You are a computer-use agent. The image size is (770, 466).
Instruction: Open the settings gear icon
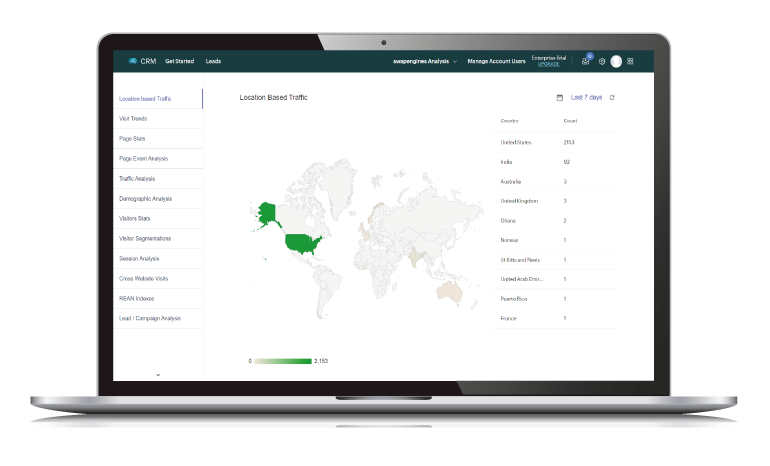pyautogui.click(x=602, y=61)
